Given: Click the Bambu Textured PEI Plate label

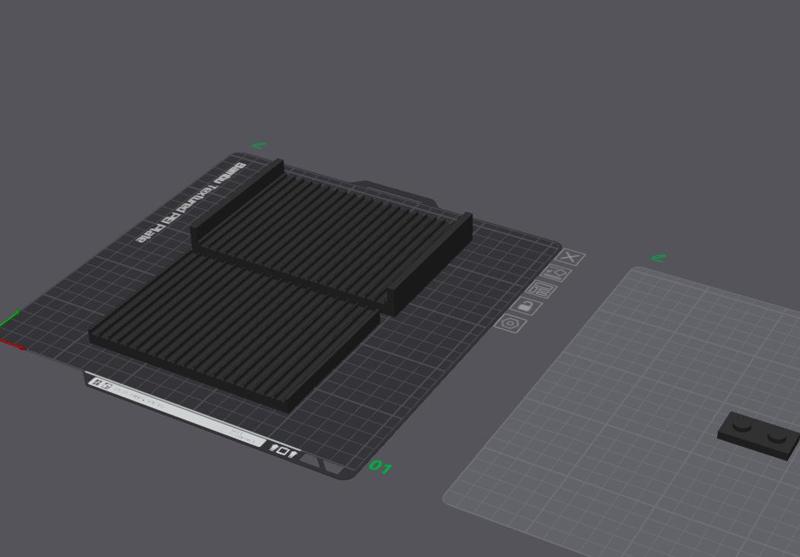Looking at the screenshot, I should tap(191, 202).
